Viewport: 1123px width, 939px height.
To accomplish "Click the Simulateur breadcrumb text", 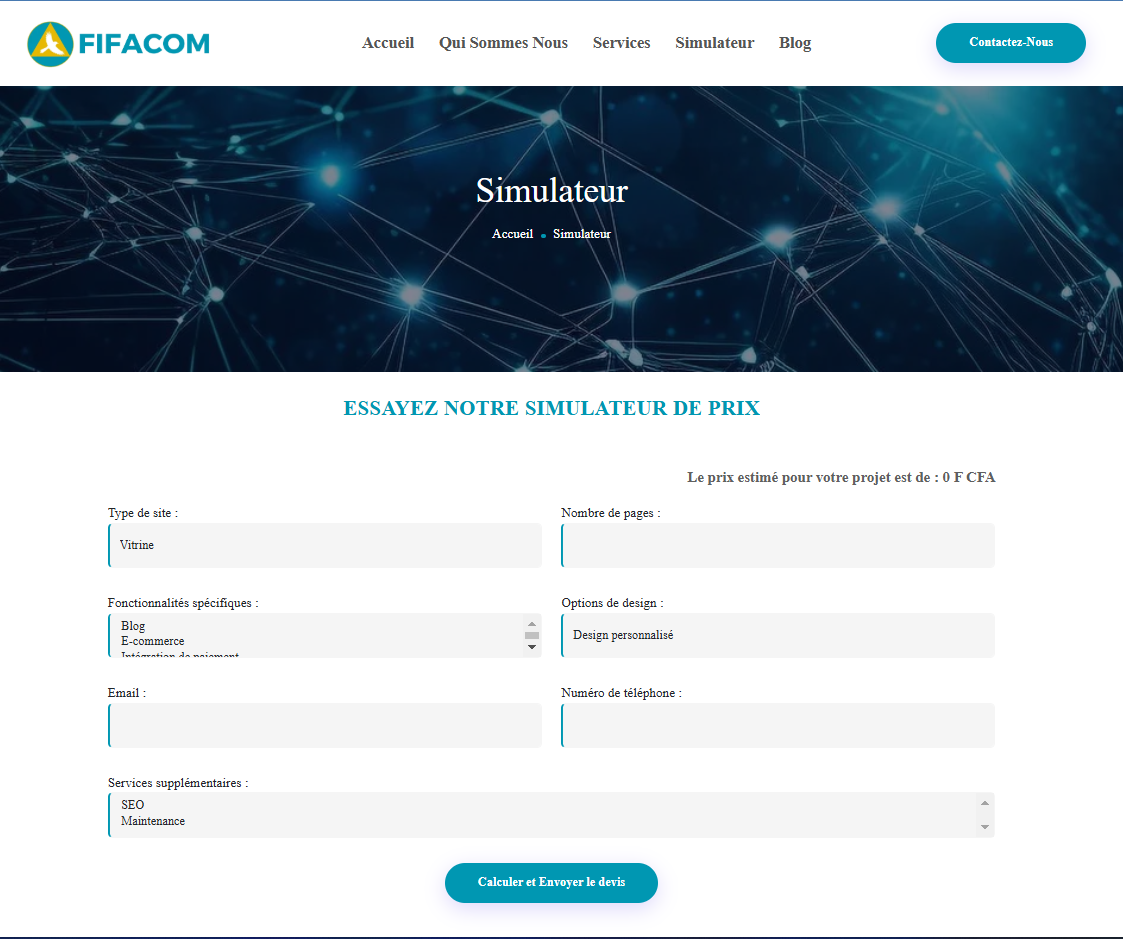I will [x=582, y=234].
